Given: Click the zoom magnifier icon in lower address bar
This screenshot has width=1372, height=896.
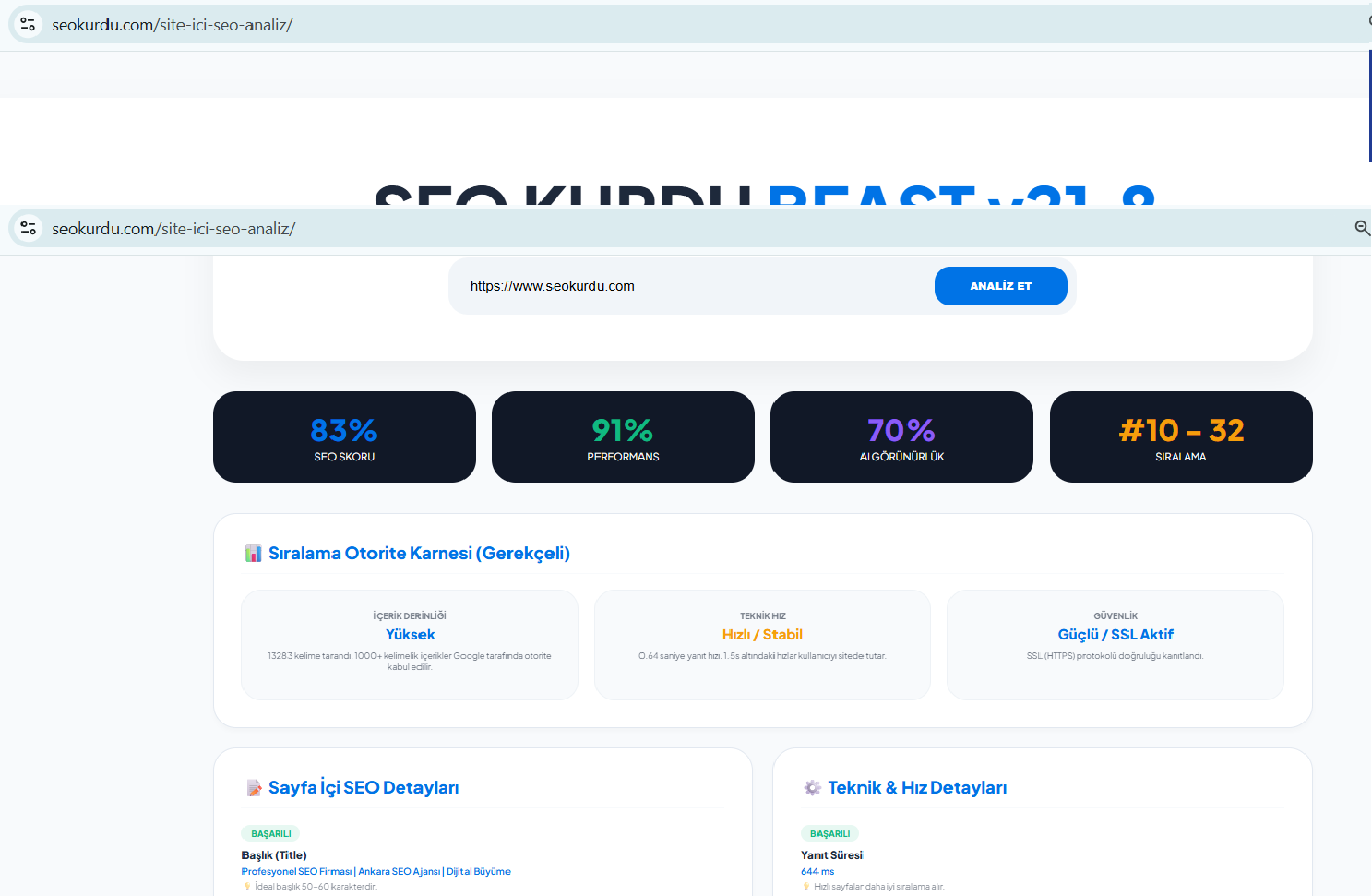Looking at the screenshot, I should tap(1362, 228).
